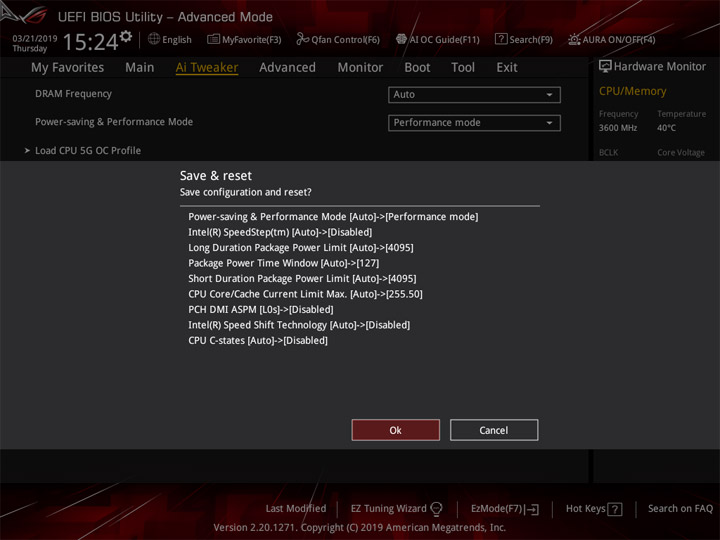Click the PCH DMI ASPM change line
The height and width of the screenshot is (540, 720).
point(261,309)
